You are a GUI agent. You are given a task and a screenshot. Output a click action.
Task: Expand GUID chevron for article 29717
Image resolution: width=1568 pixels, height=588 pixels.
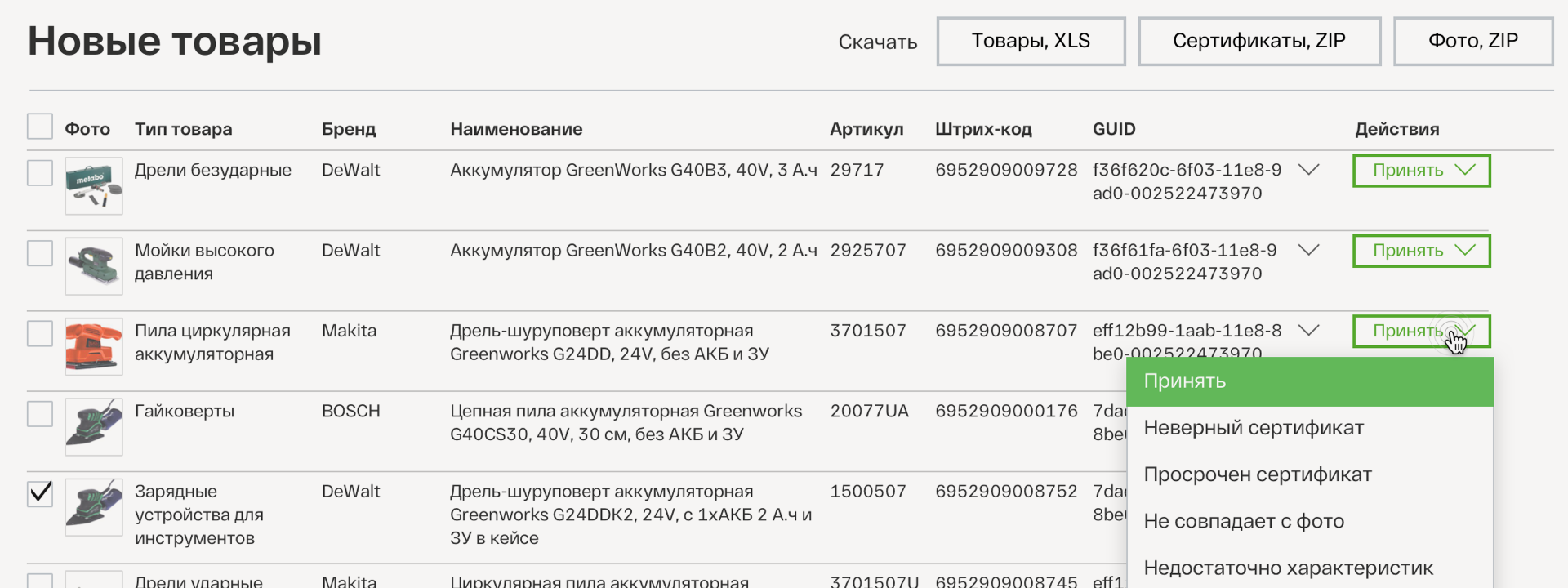pos(1309,170)
